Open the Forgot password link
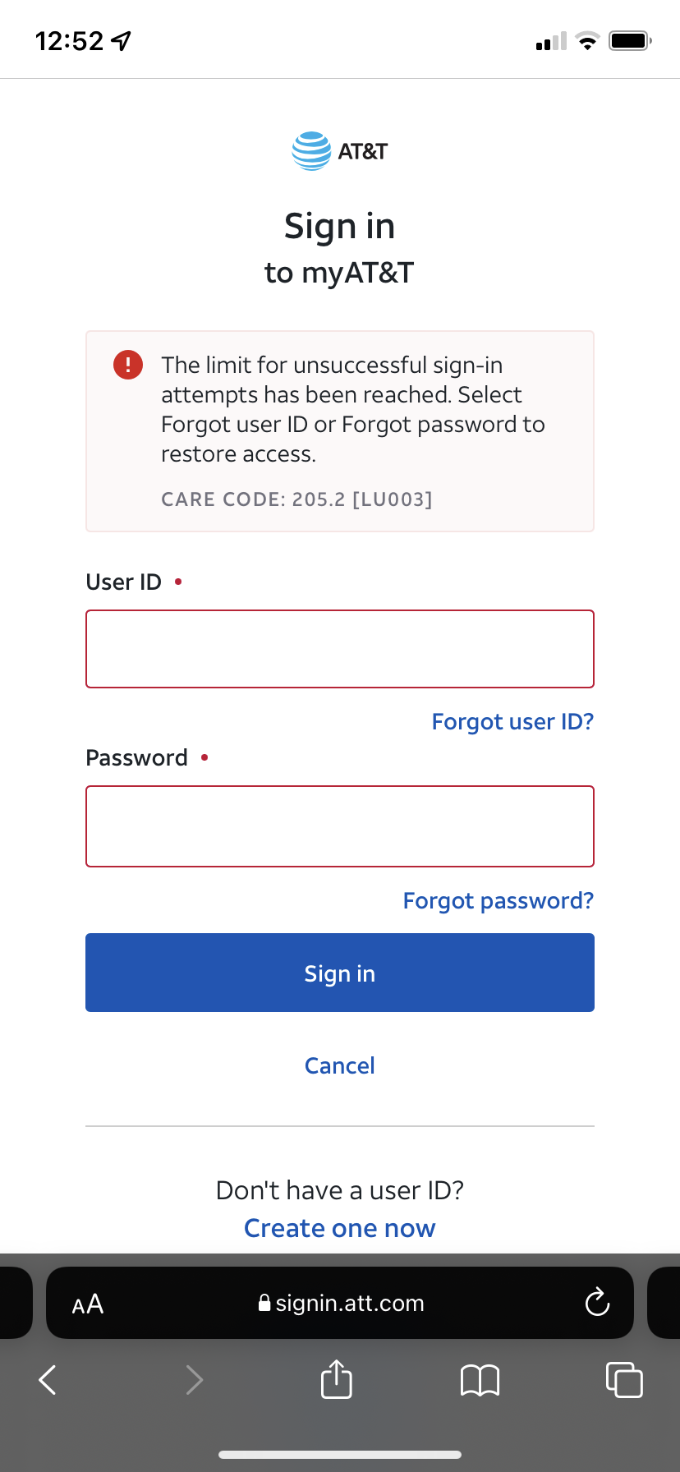 pyautogui.click(x=498, y=900)
